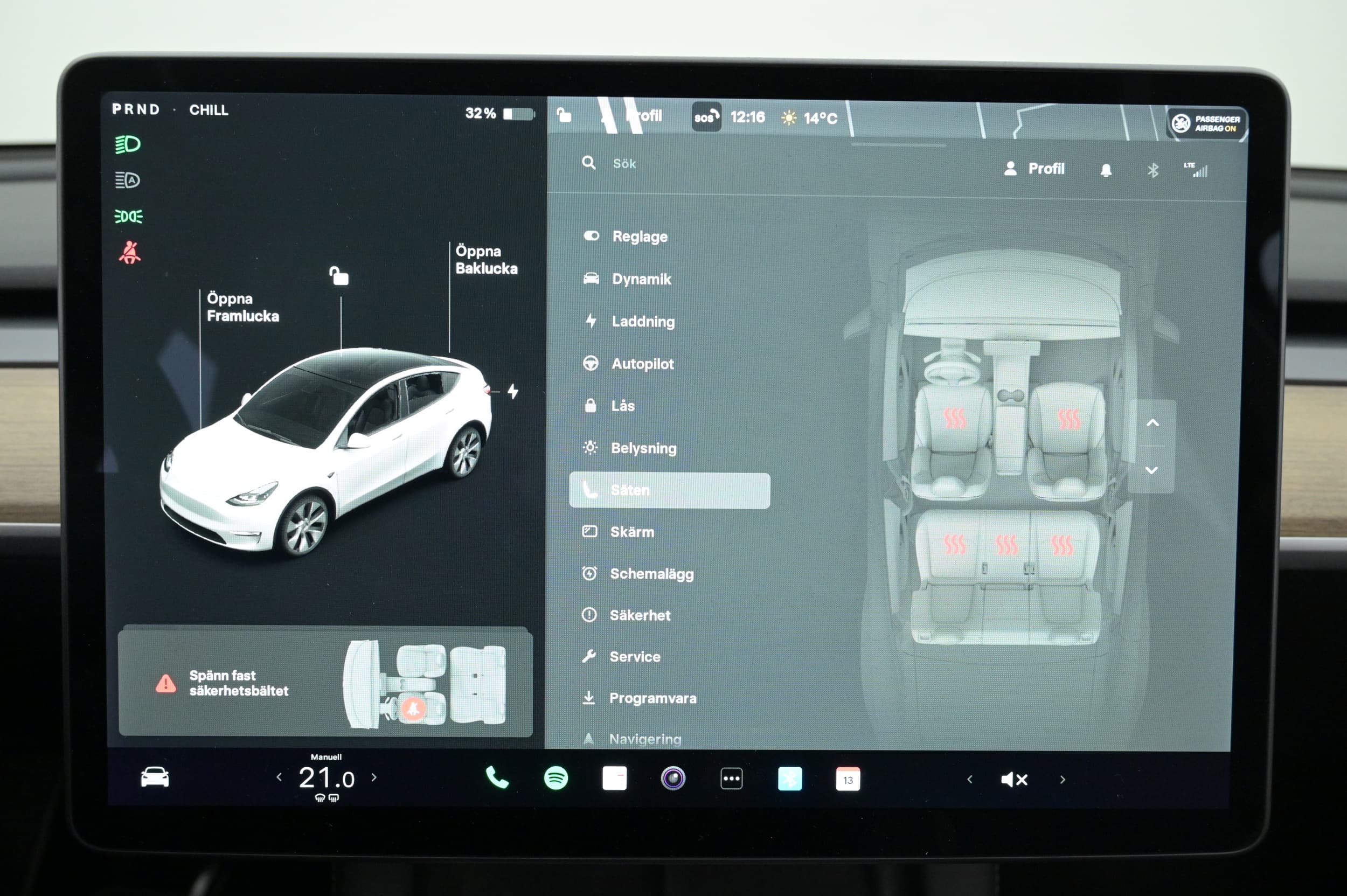This screenshot has height=896, width=1347.
Task: Open the Spotify app in the dock
Action: [556, 777]
